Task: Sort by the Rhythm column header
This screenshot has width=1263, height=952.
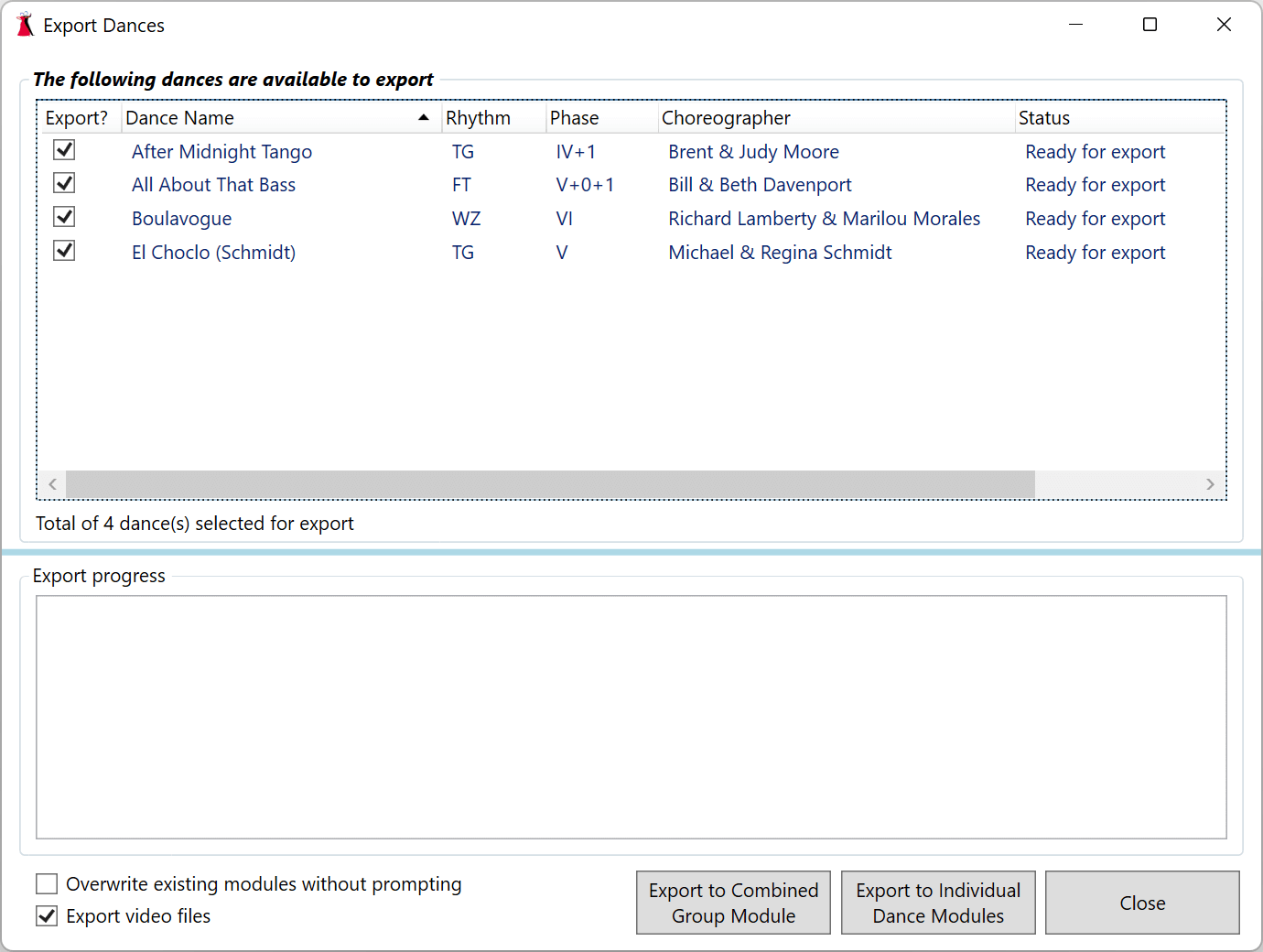Action: point(493,118)
